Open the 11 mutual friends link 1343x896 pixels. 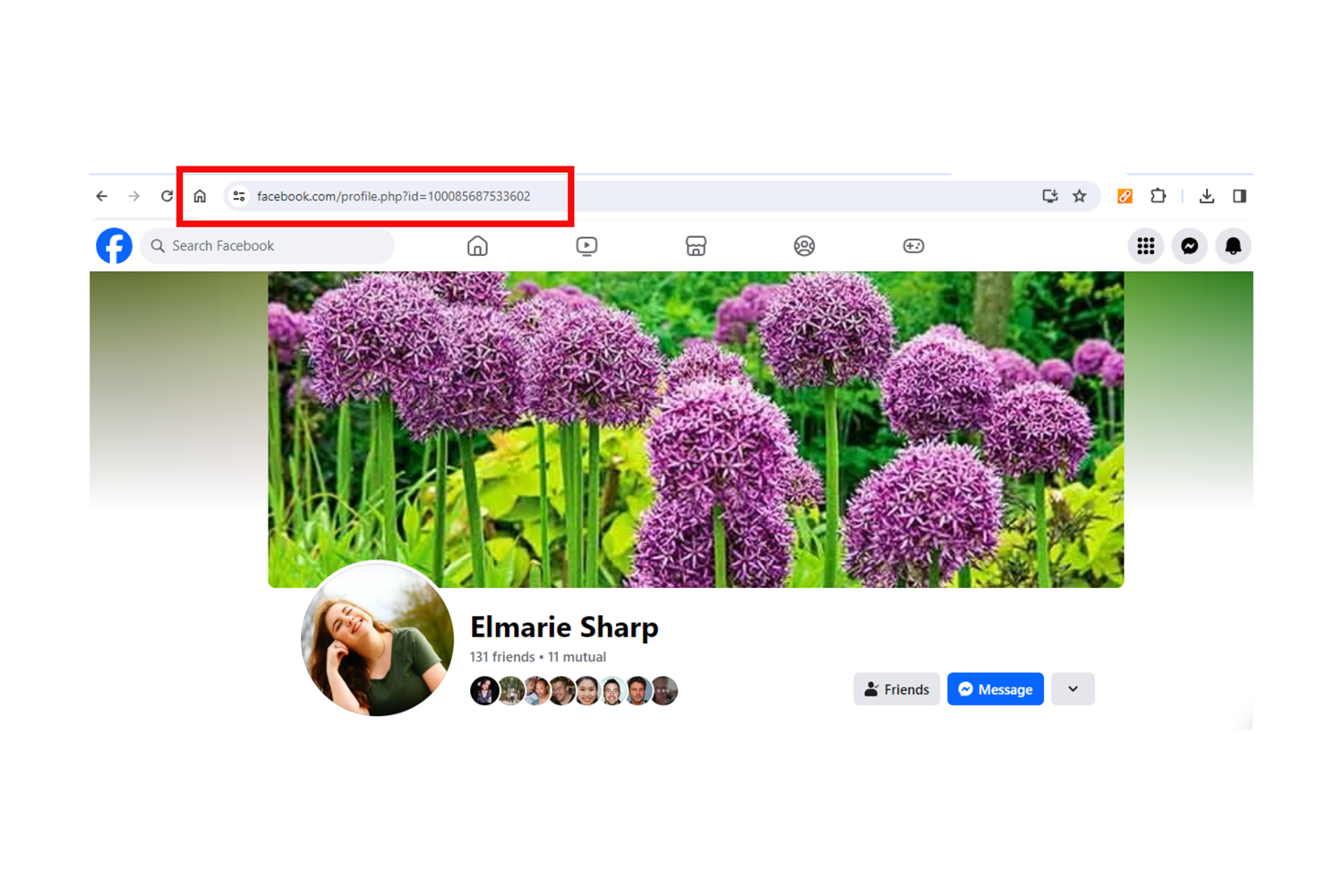point(577,656)
